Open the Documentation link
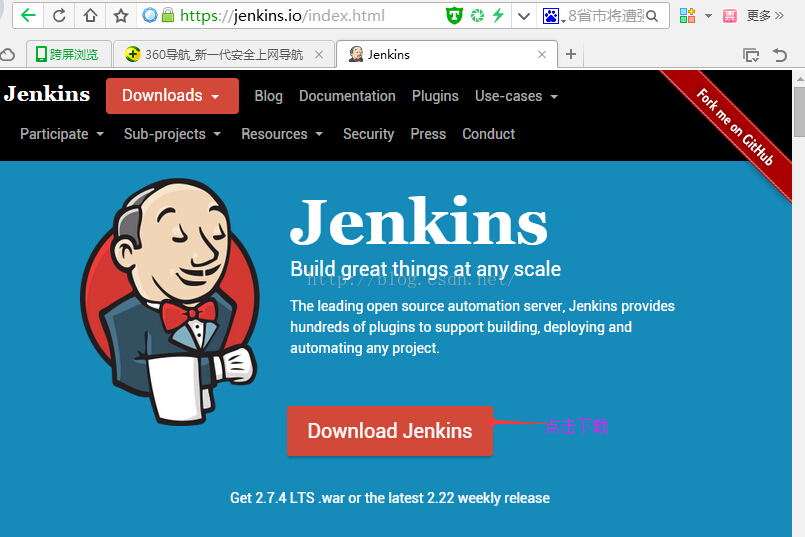This screenshot has width=805, height=537. click(x=347, y=96)
